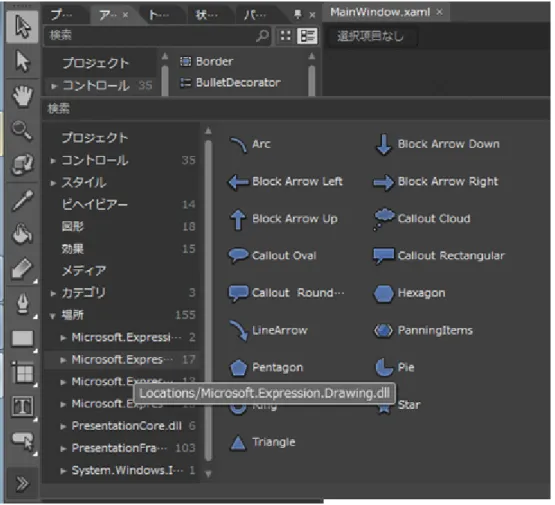Select the Camera Orbit tool

[x=22, y=164]
